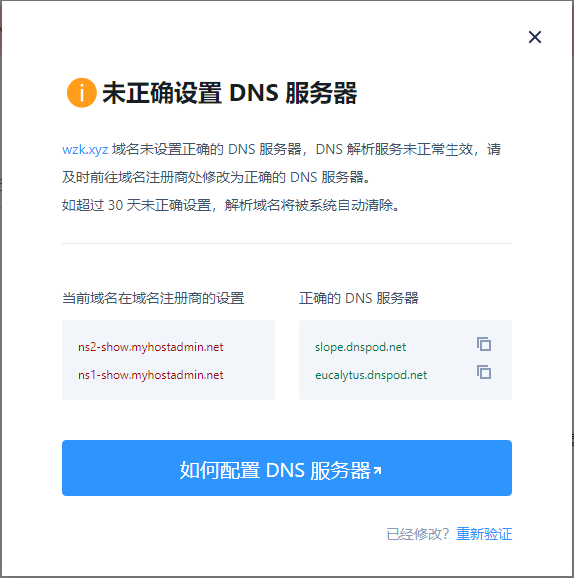The height and width of the screenshot is (578, 574).
Task: Click the 及时前往域名注册商处修改 instruction line
Action: [216, 177]
